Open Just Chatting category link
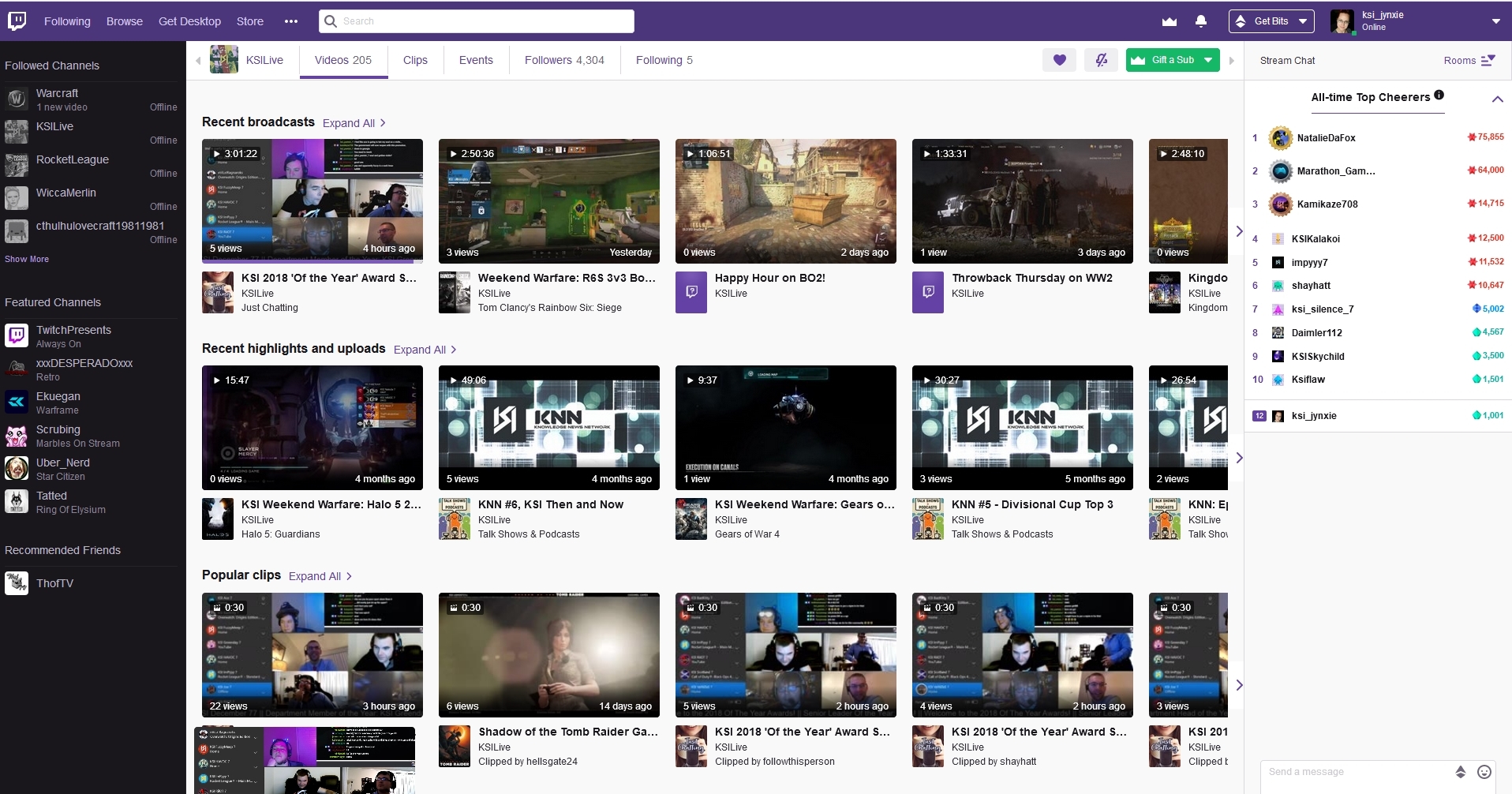This screenshot has width=1512, height=794. click(x=270, y=308)
